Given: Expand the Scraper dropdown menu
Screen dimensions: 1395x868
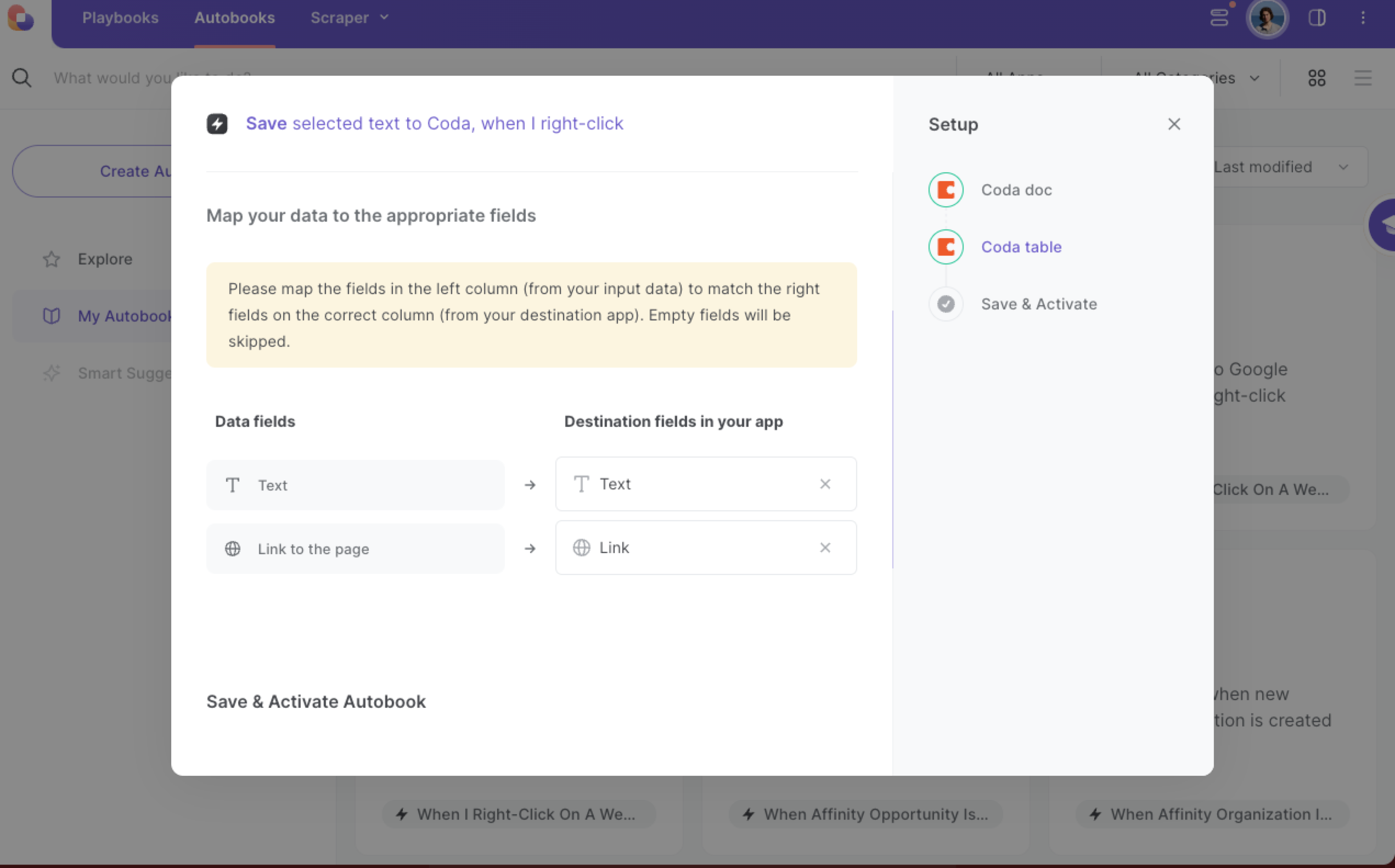Looking at the screenshot, I should pyautogui.click(x=350, y=18).
